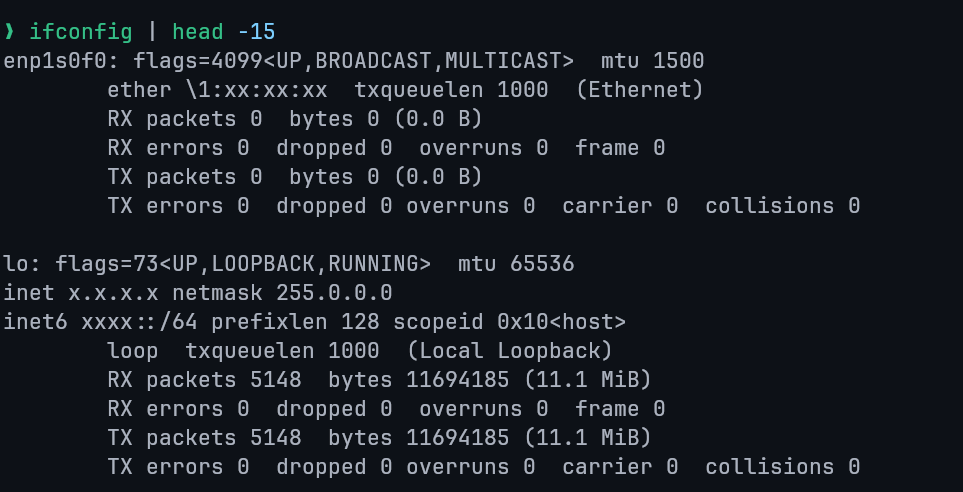
Task: Click the ifconfig command word
Action: tap(81, 33)
